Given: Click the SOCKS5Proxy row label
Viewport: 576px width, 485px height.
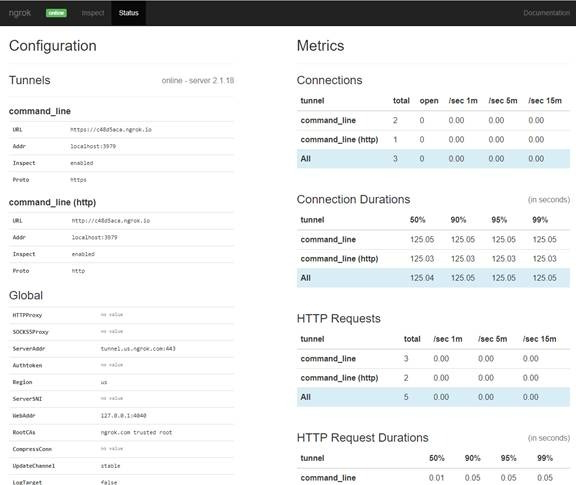Looking at the screenshot, I should pos(30,332).
